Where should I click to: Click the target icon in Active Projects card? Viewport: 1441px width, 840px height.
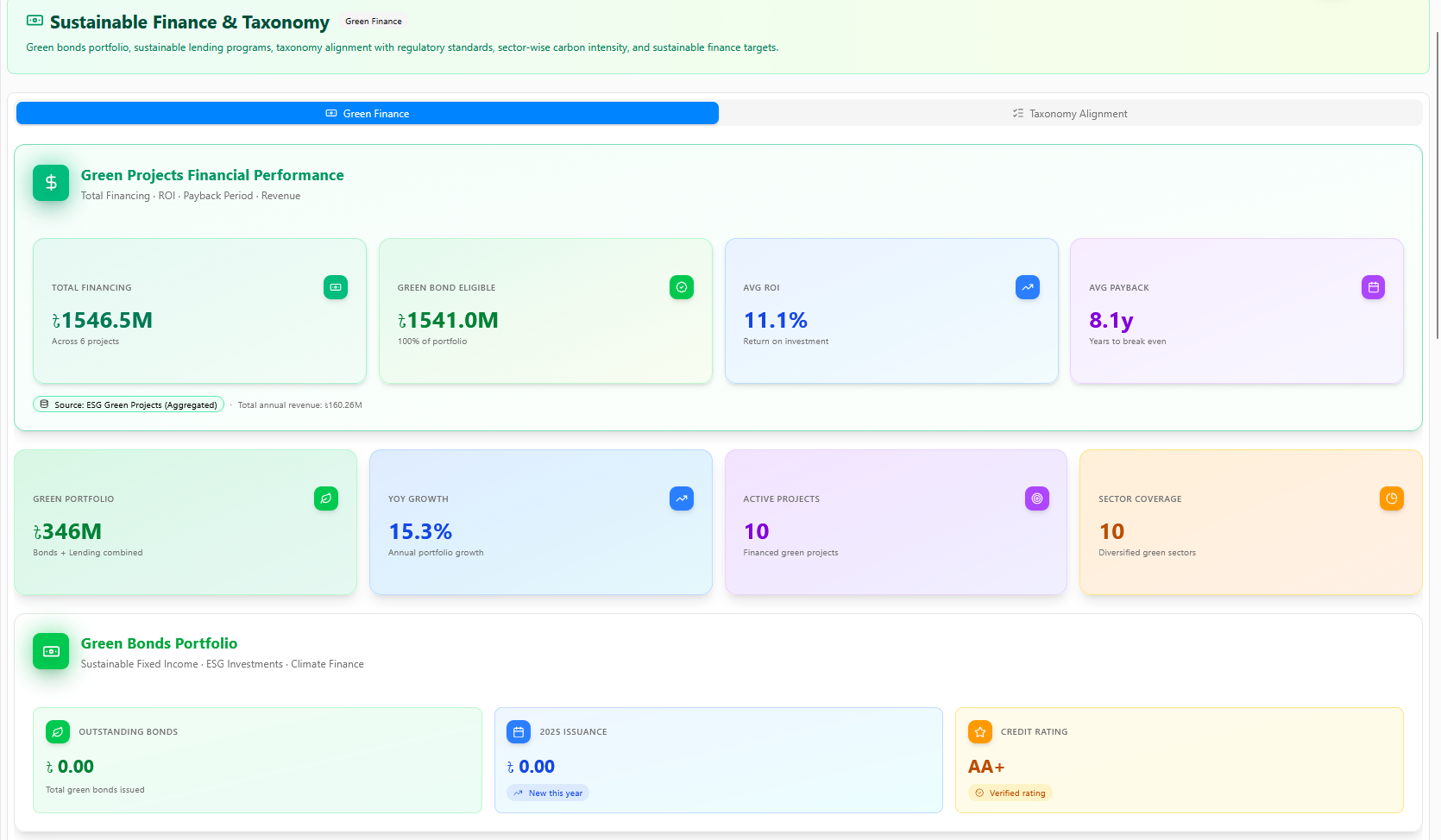point(1036,498)
